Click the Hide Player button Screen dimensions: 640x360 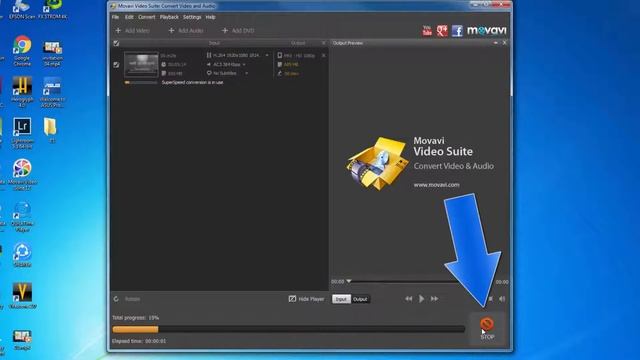[x=307, y=299]
